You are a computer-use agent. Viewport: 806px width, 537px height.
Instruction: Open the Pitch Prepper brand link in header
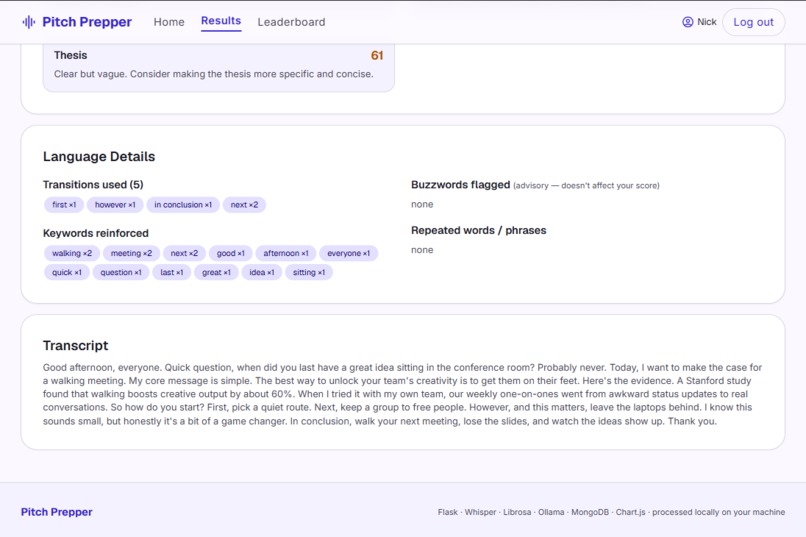[x=77, y=22]
